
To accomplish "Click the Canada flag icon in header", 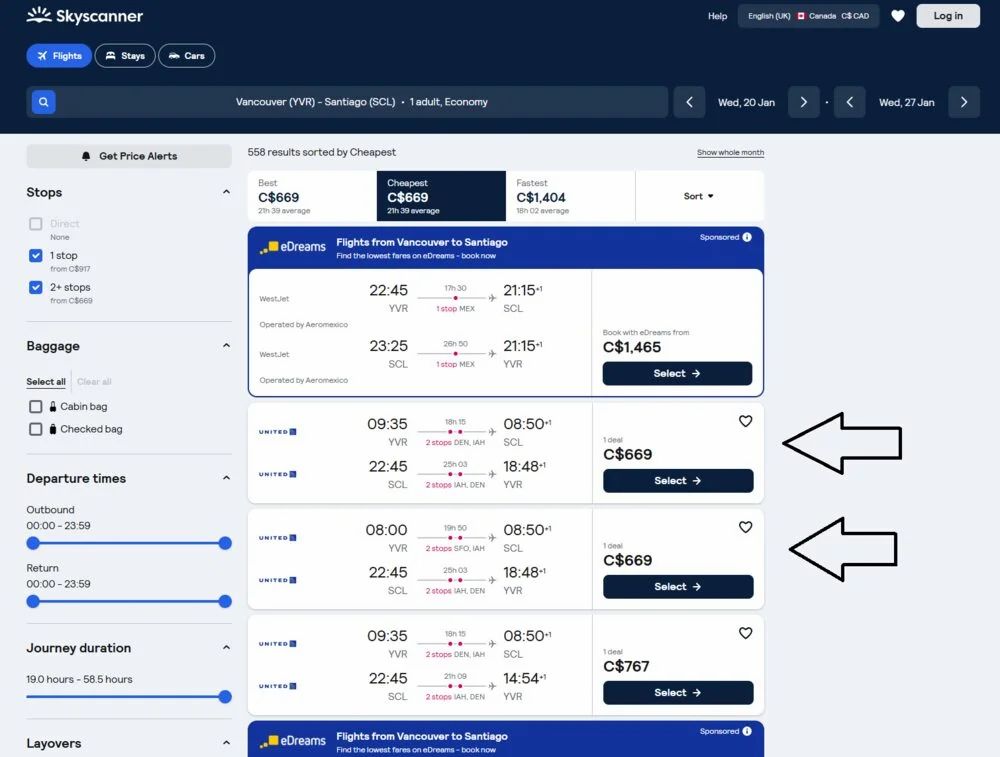I will click(x=801, y=16).
